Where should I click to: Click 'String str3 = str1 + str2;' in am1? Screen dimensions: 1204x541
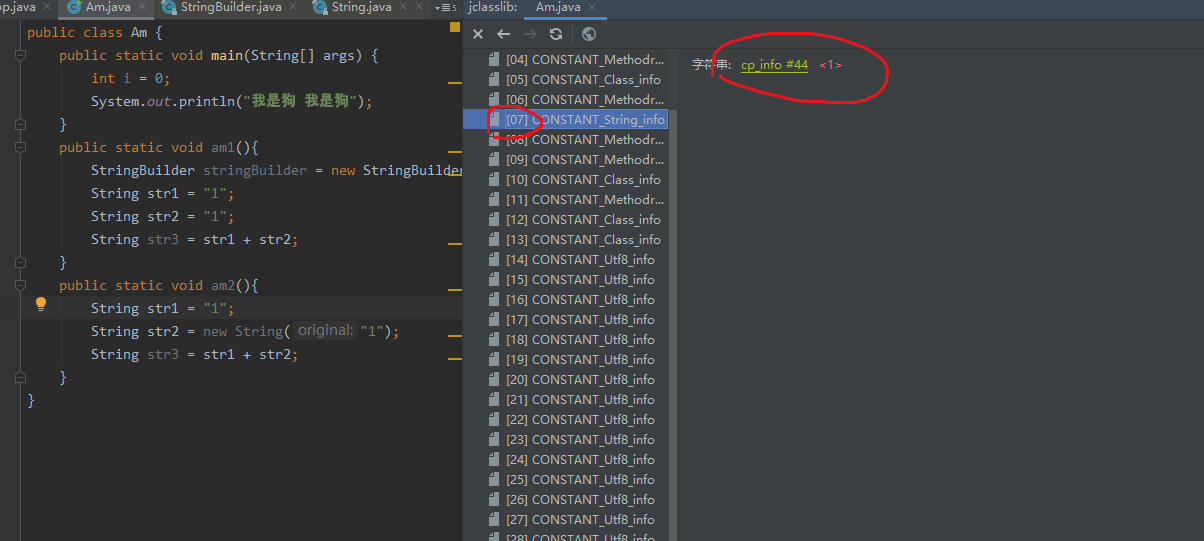point(195,239)
